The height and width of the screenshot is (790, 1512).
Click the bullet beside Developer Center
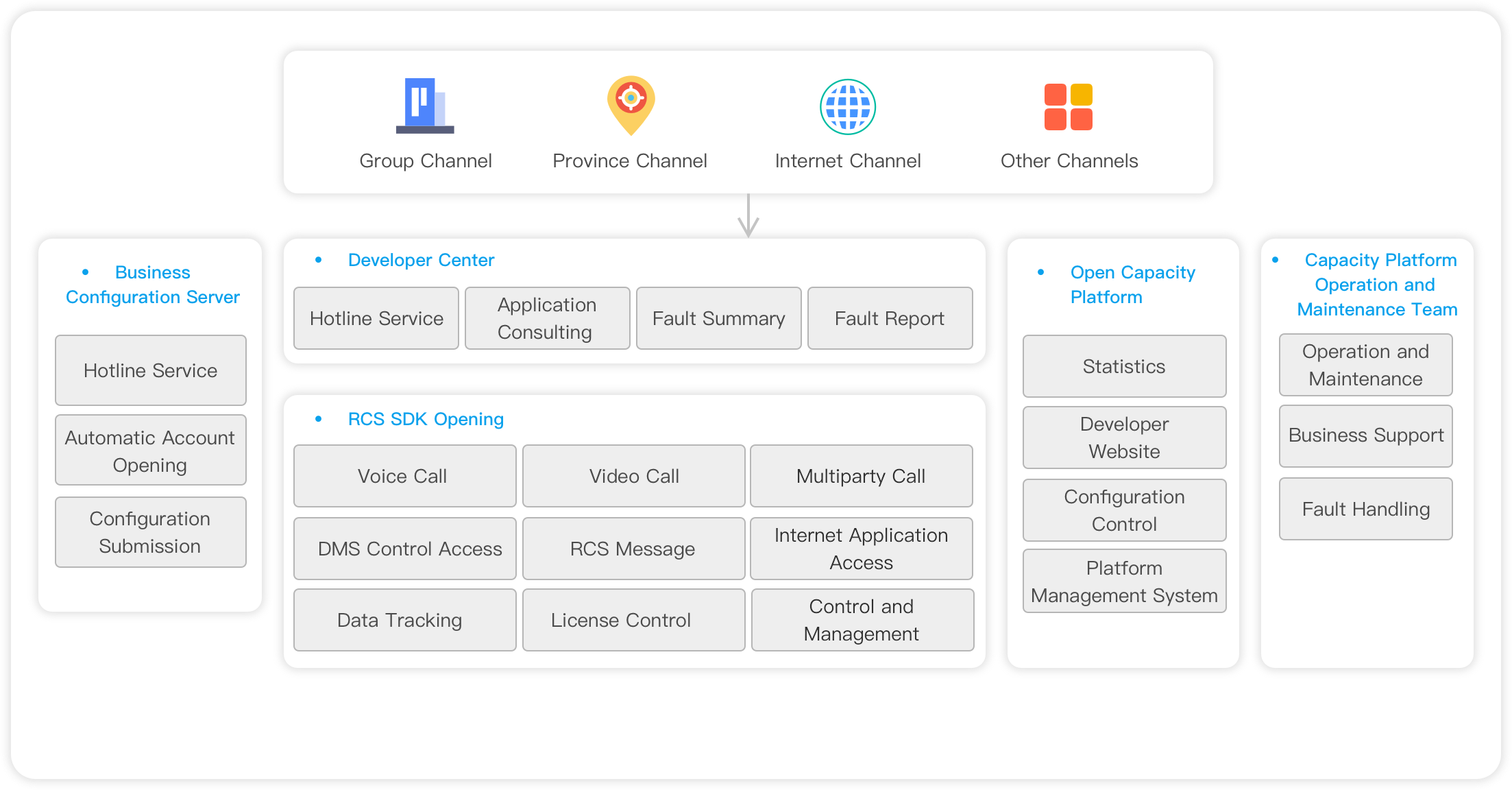318,260
